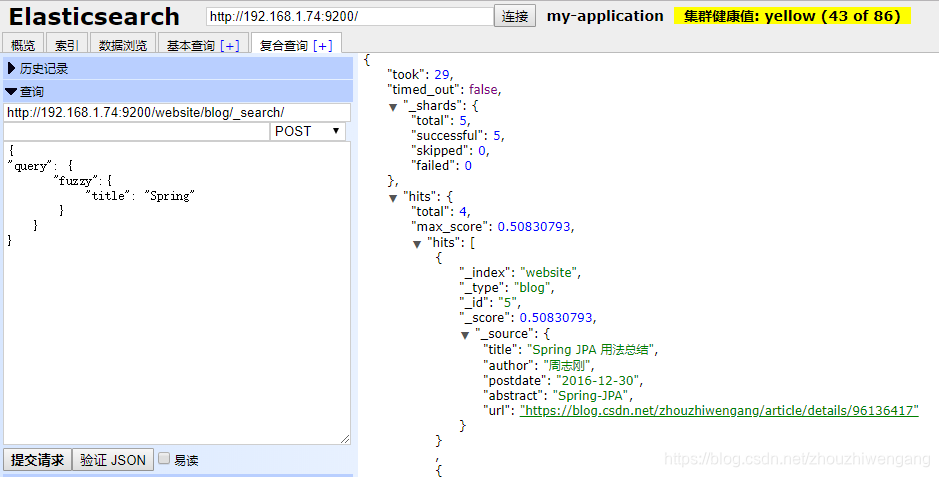Collapse the "_source" JSON node arrow

[x=465, y=335]
